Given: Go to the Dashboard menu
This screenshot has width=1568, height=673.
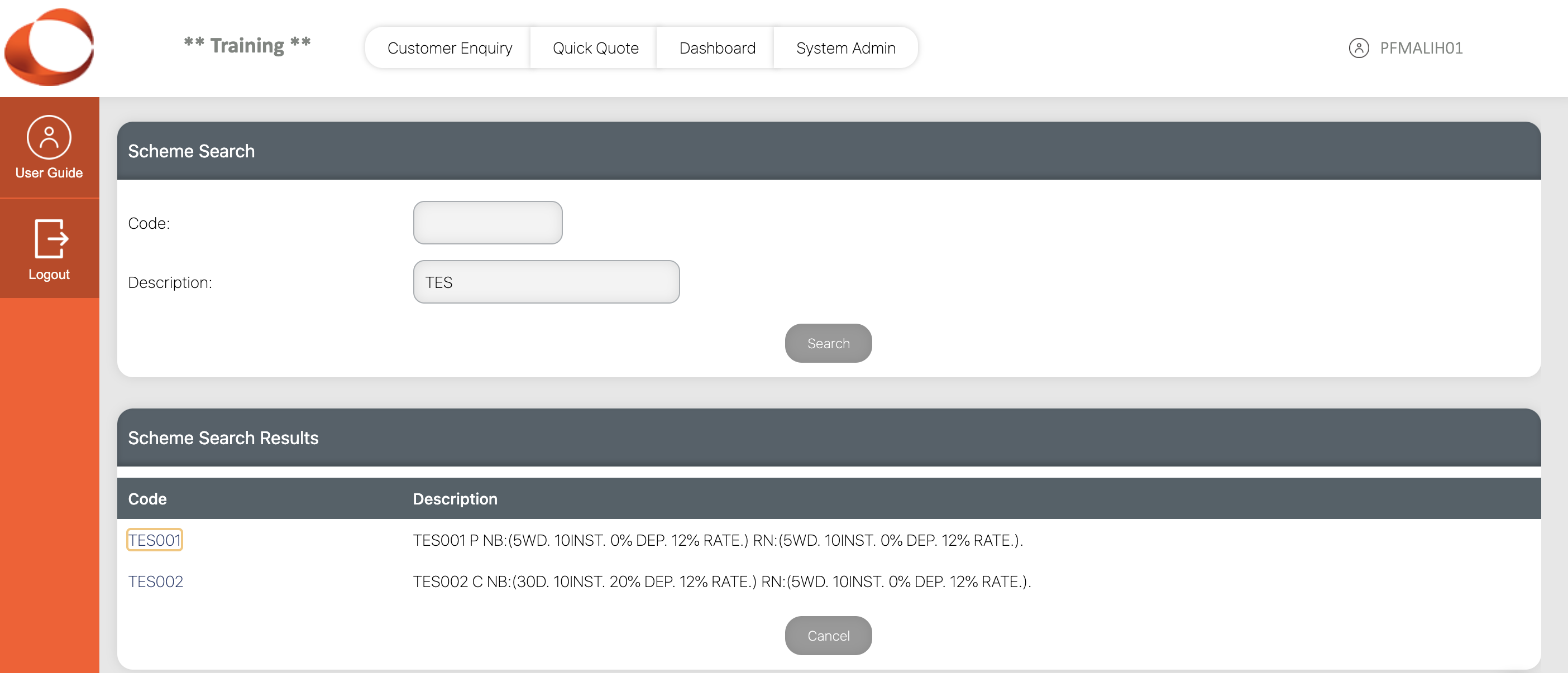Looking at the screenshot, I should (x=717, y=48).
